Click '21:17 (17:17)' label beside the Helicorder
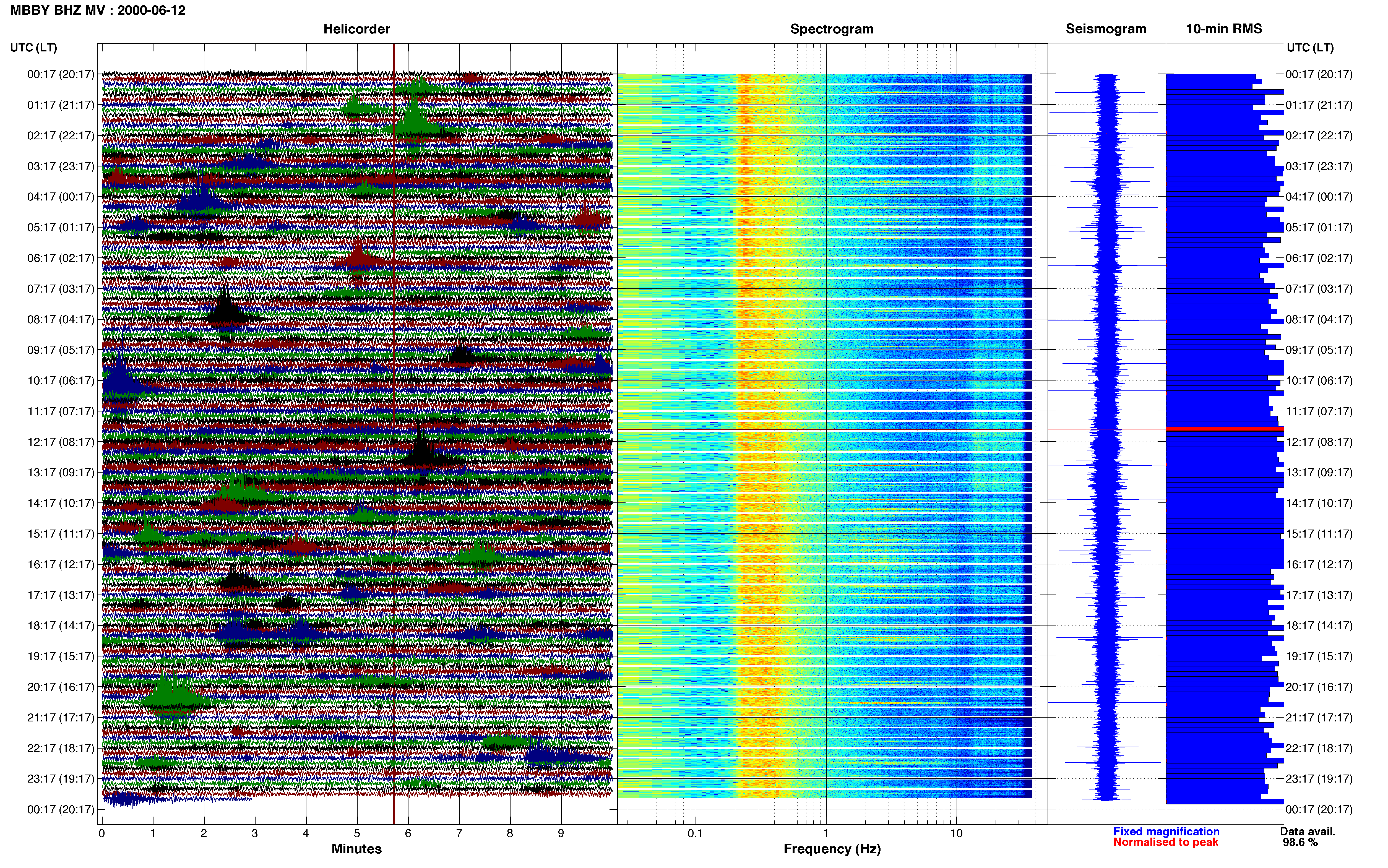The image size is (1388, 868). click(61, 718)
